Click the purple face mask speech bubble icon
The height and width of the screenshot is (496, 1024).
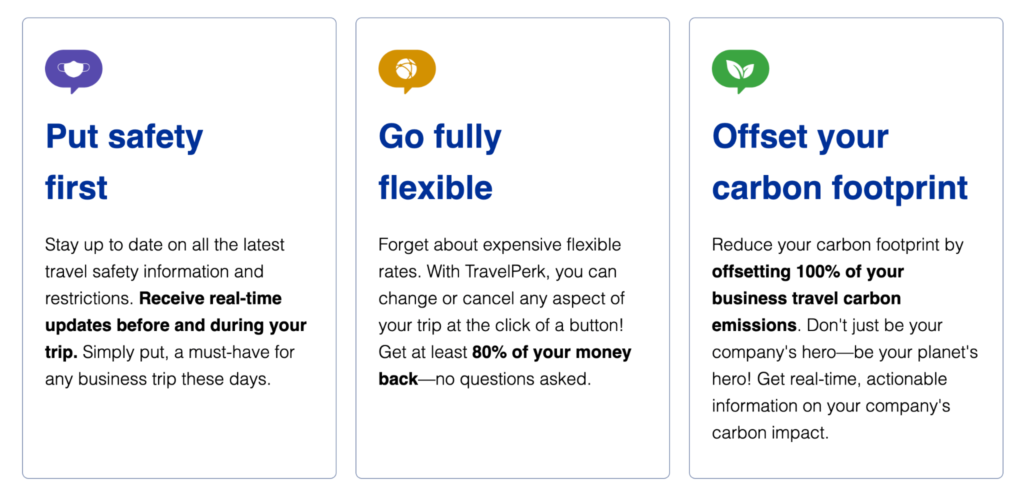(74, 71)
